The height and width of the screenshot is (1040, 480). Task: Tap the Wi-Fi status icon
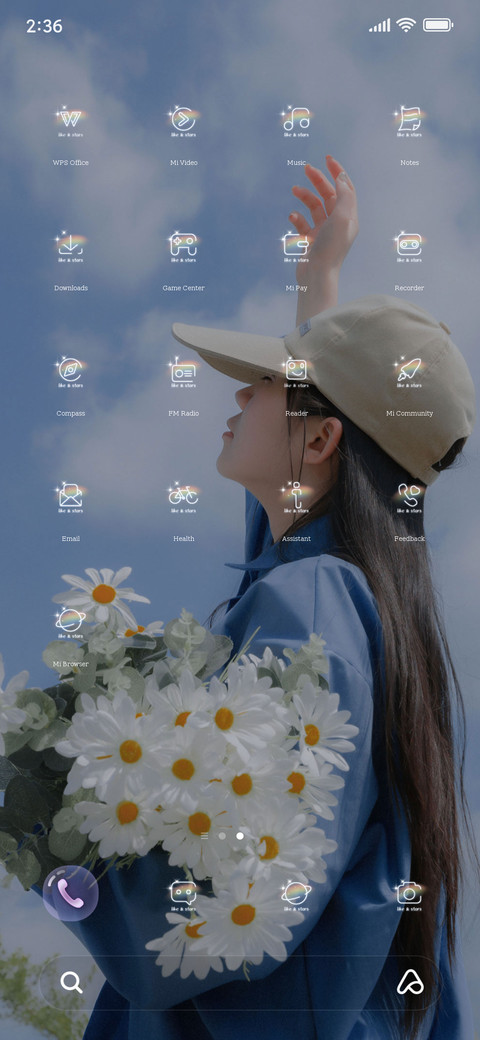coord(405,25)
